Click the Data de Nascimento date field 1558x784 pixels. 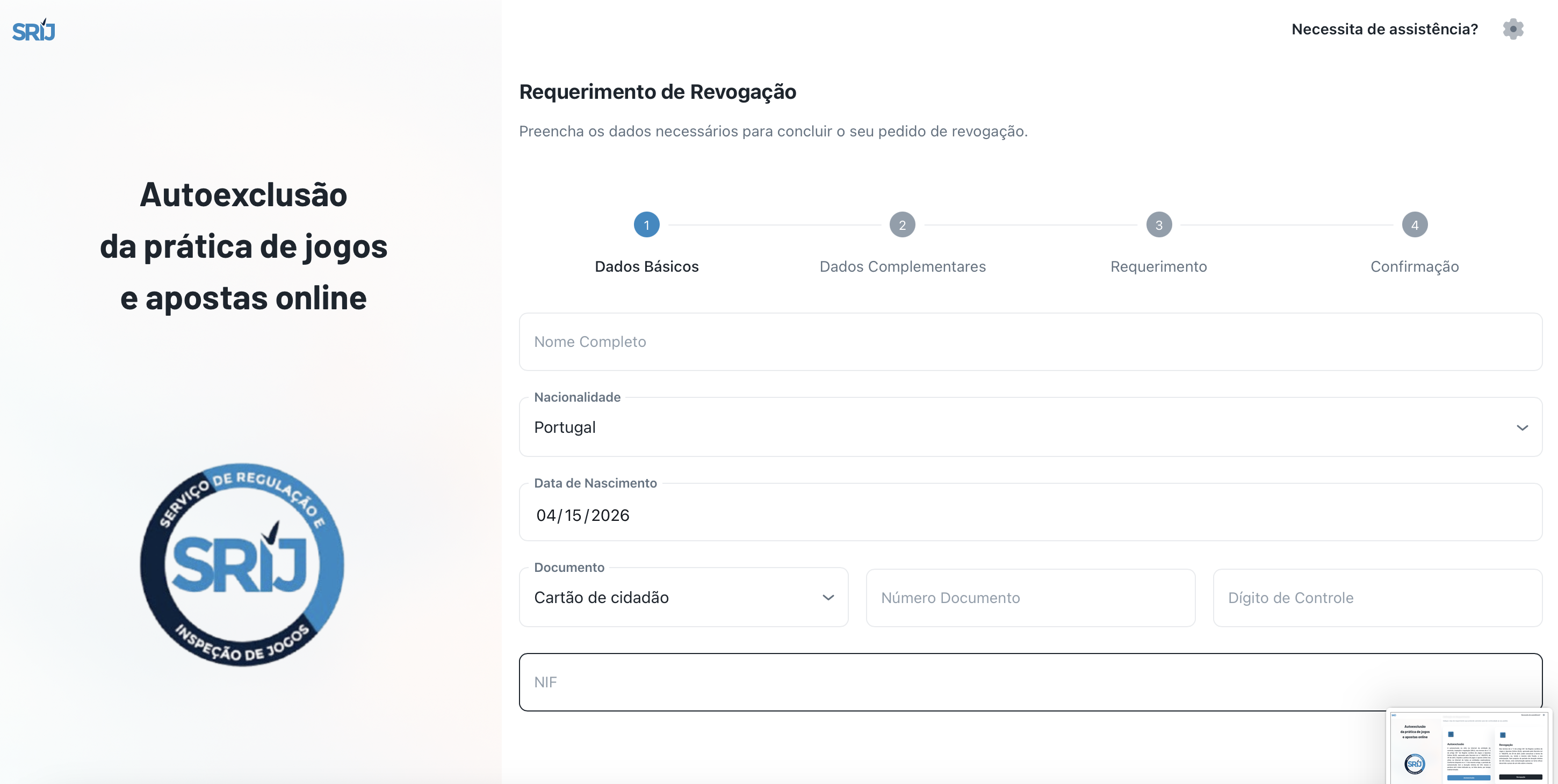pyautogui.click(x=1030, y=513)
